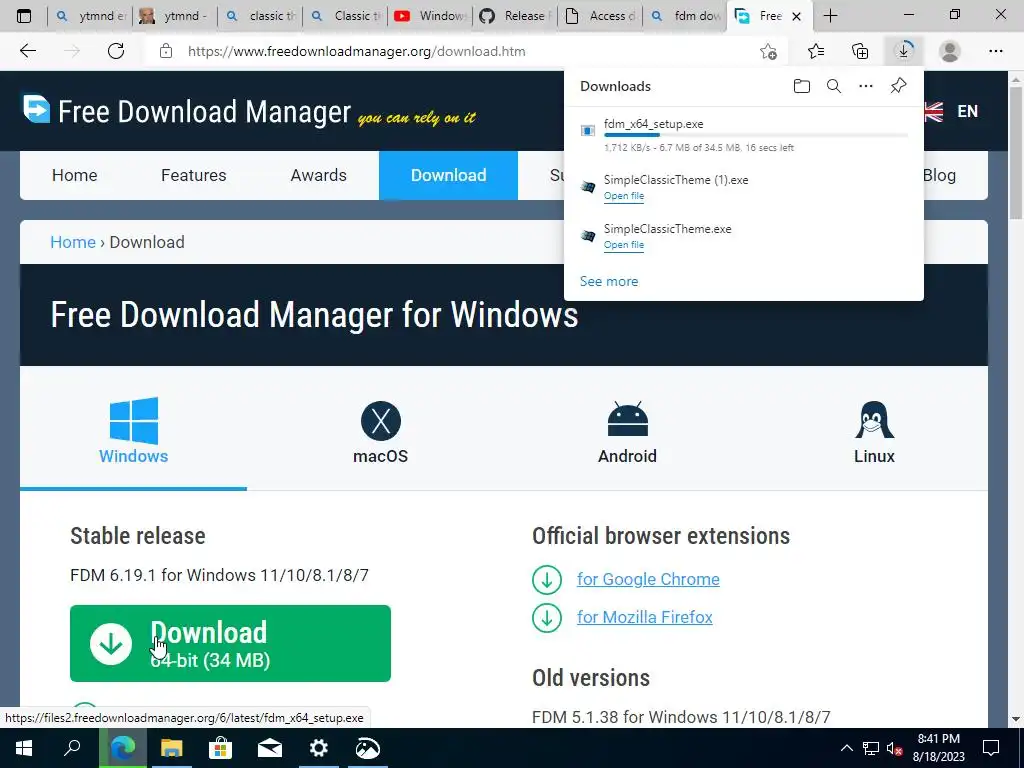Open the Mail app in taskbar
This screenshot has height=768, width=1024.
270,748
